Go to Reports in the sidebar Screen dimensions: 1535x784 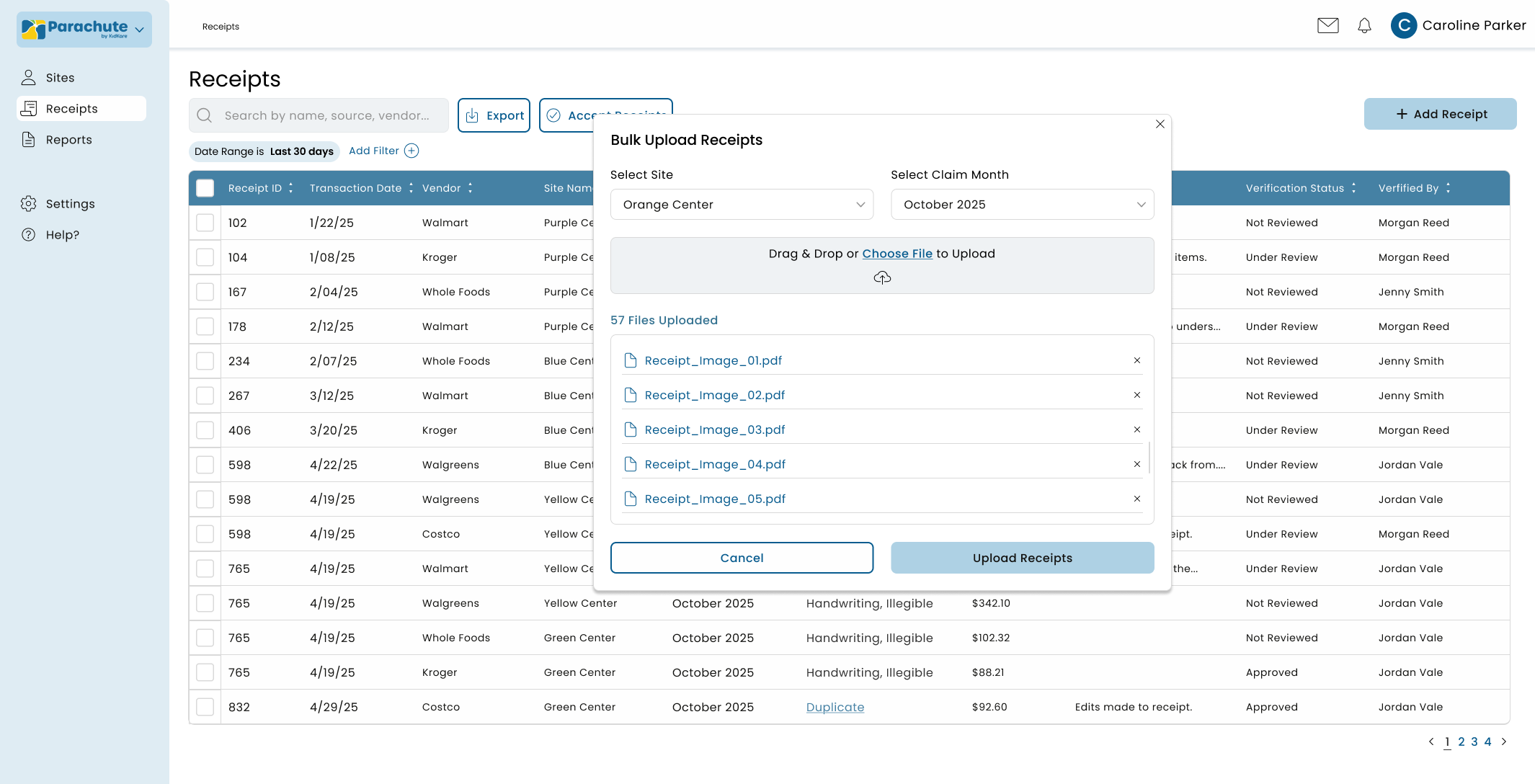point(68,140)
